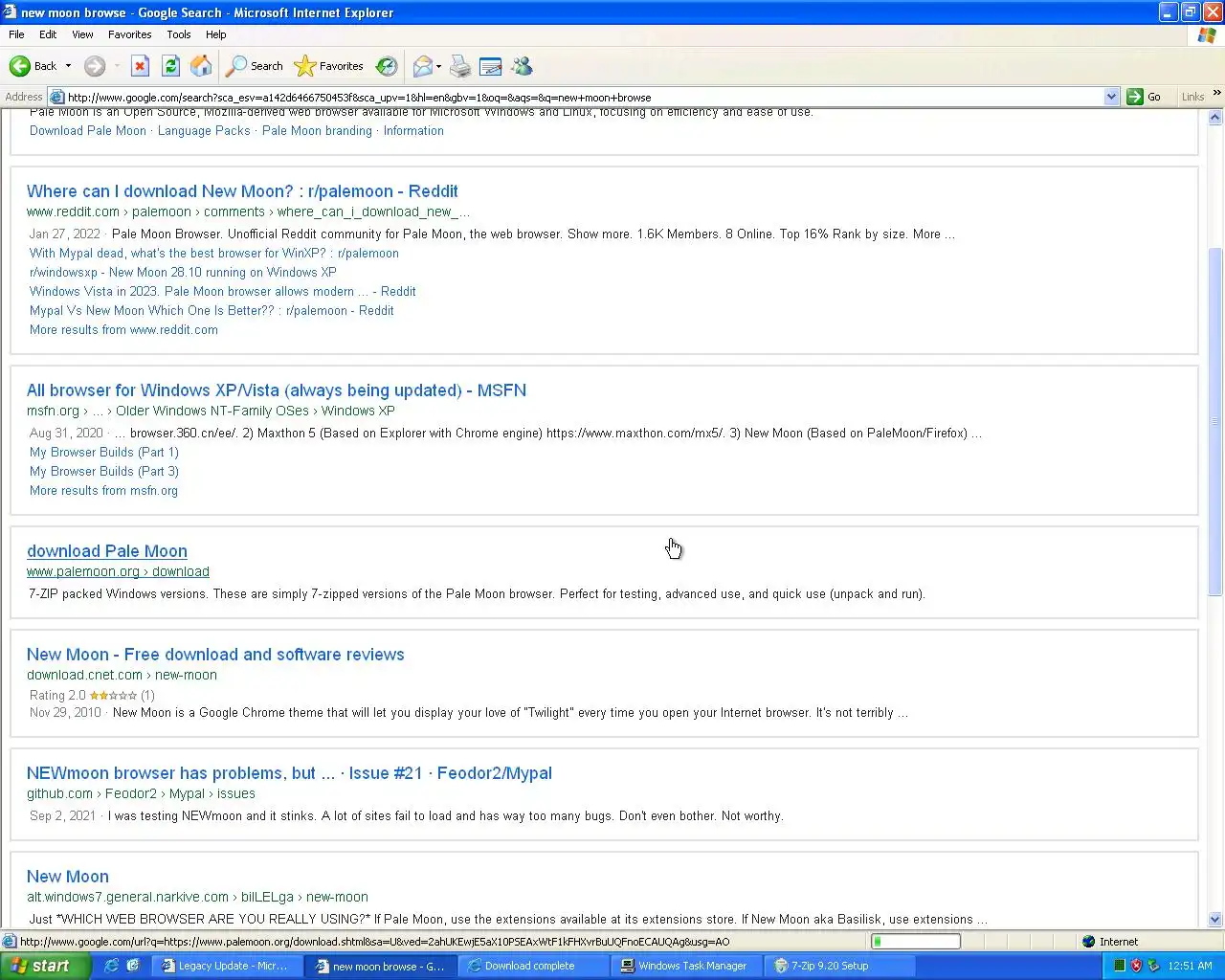Viewport: 1225px width, 980px height.
Task: Click the page loading progress bar
Action: click(916, 942)
